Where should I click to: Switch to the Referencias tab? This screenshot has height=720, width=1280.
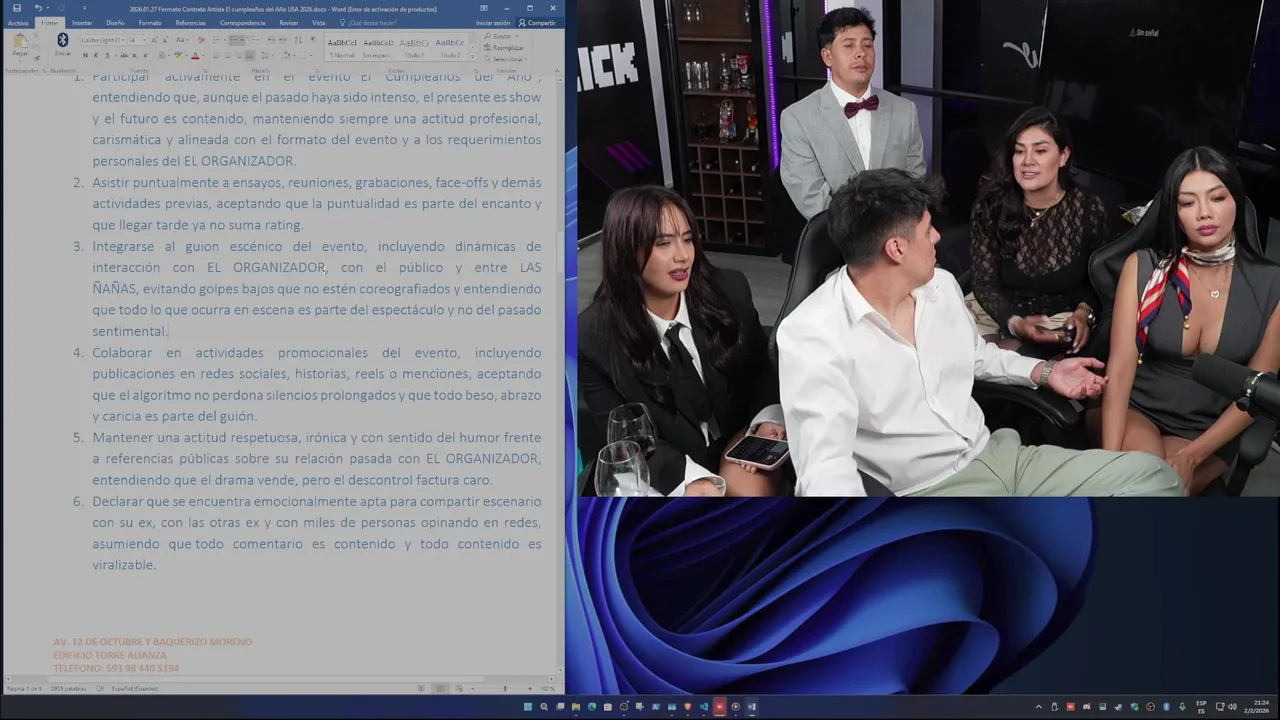click(x=190, y=23)
